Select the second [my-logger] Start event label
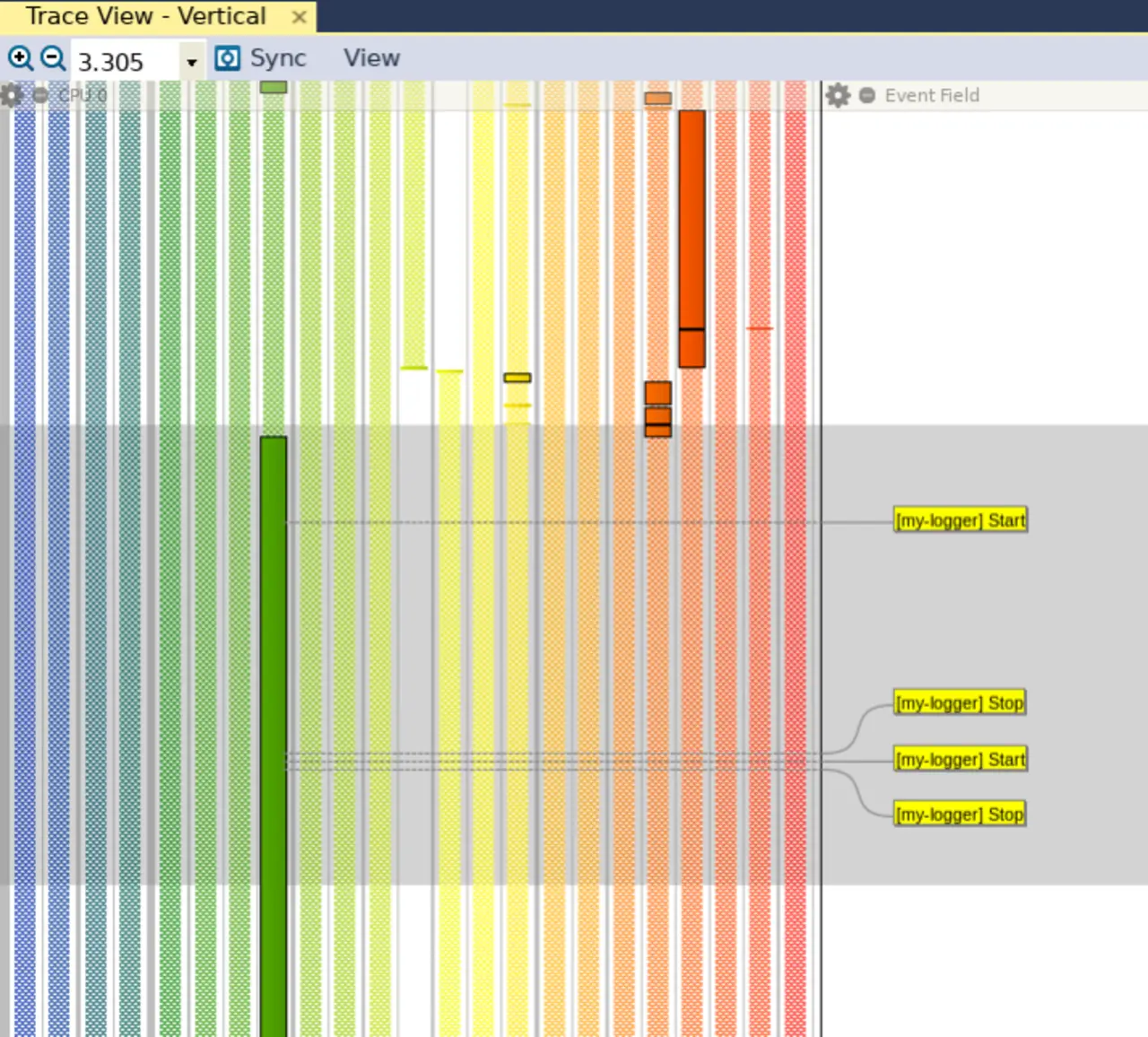1148x1037 pixels. pyautogui.click(x=961, y=760)
